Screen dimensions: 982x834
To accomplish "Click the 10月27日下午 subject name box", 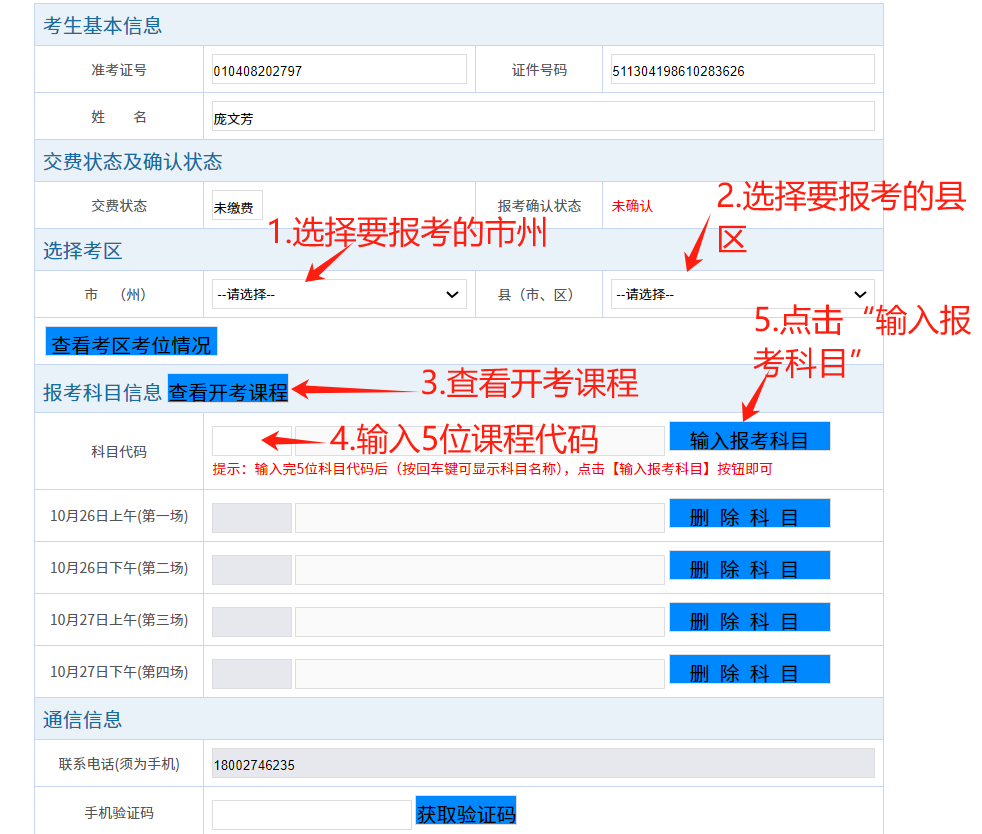I will click(x=479, y=674).
